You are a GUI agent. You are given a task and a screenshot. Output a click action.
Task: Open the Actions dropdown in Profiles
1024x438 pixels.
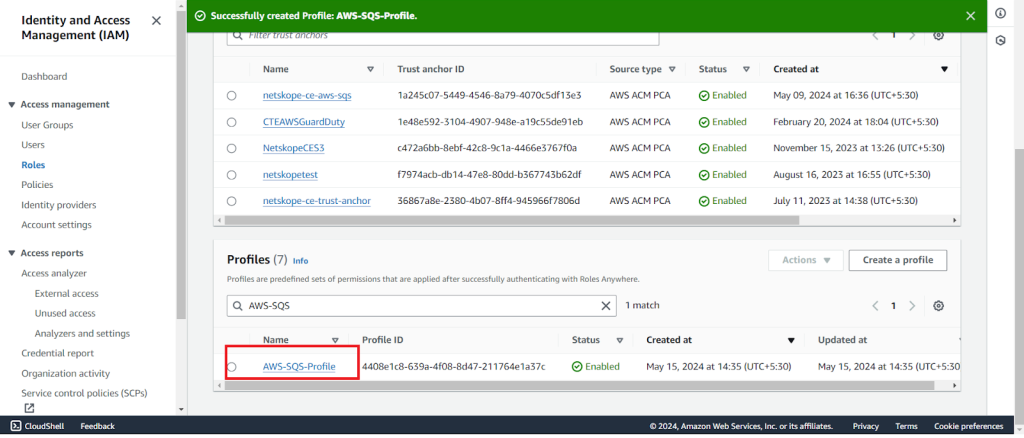[806, 260]
